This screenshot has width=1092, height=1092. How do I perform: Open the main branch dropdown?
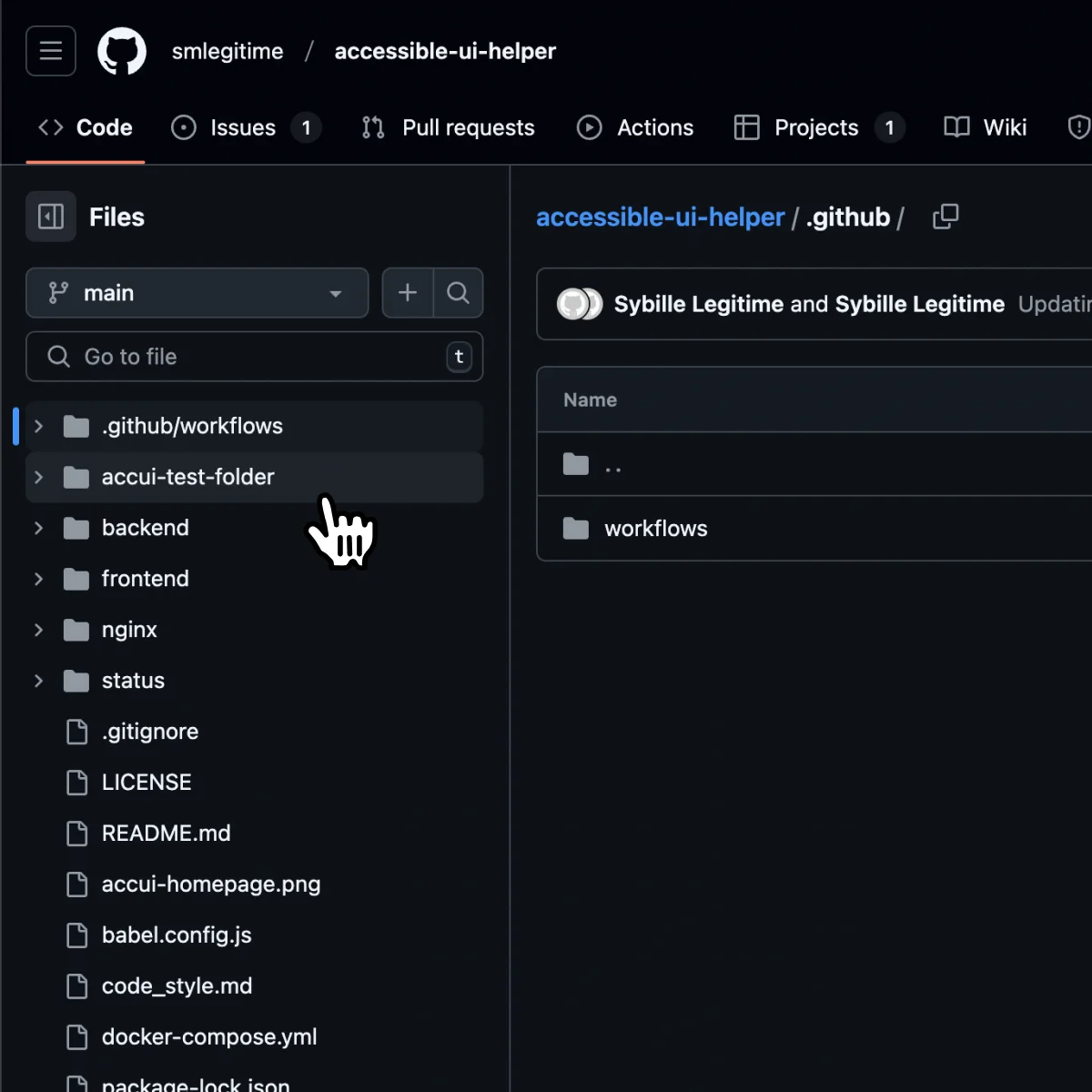(x=197, y=293)
